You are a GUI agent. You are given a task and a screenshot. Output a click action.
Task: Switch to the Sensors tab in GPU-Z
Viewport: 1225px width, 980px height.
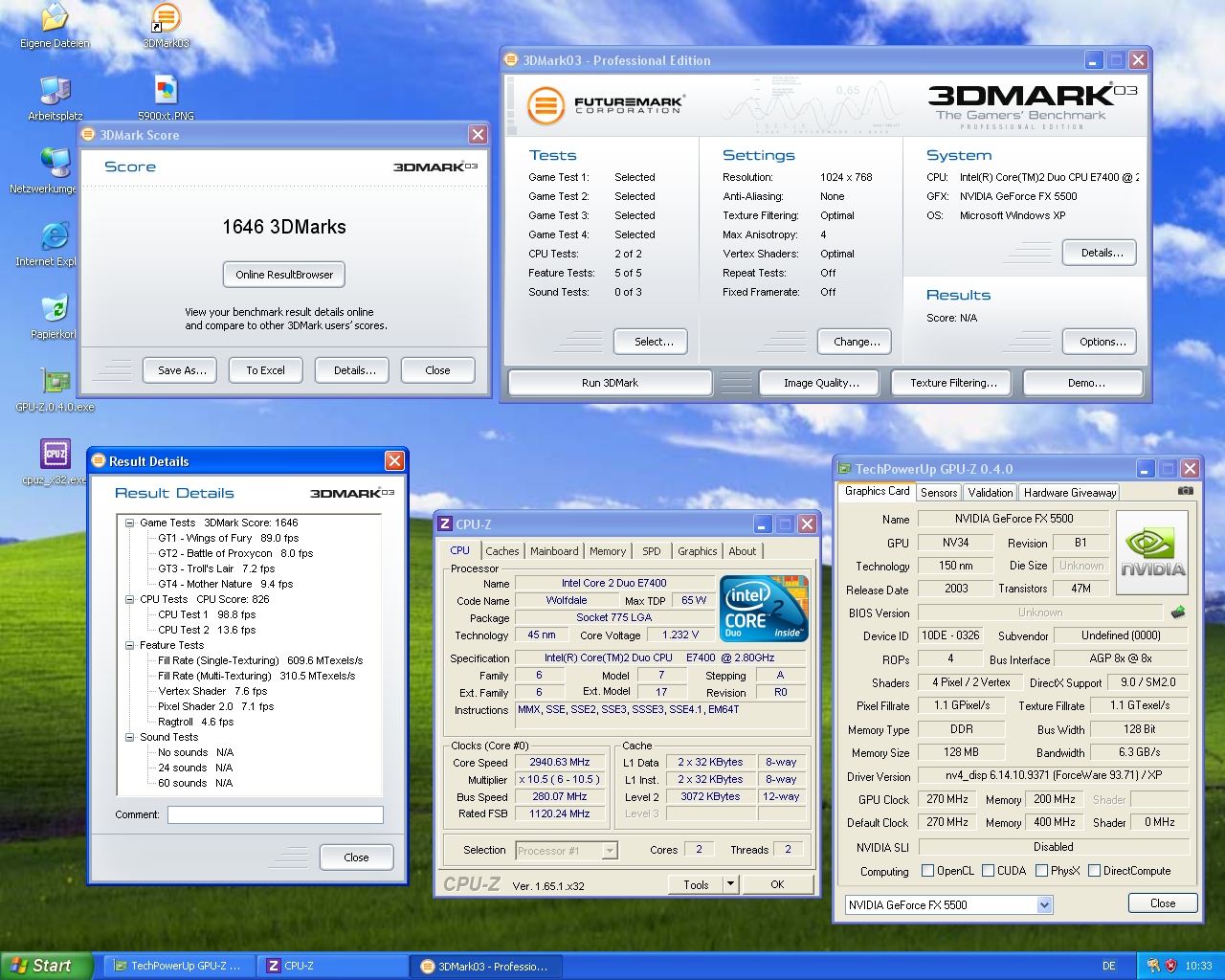939,493
